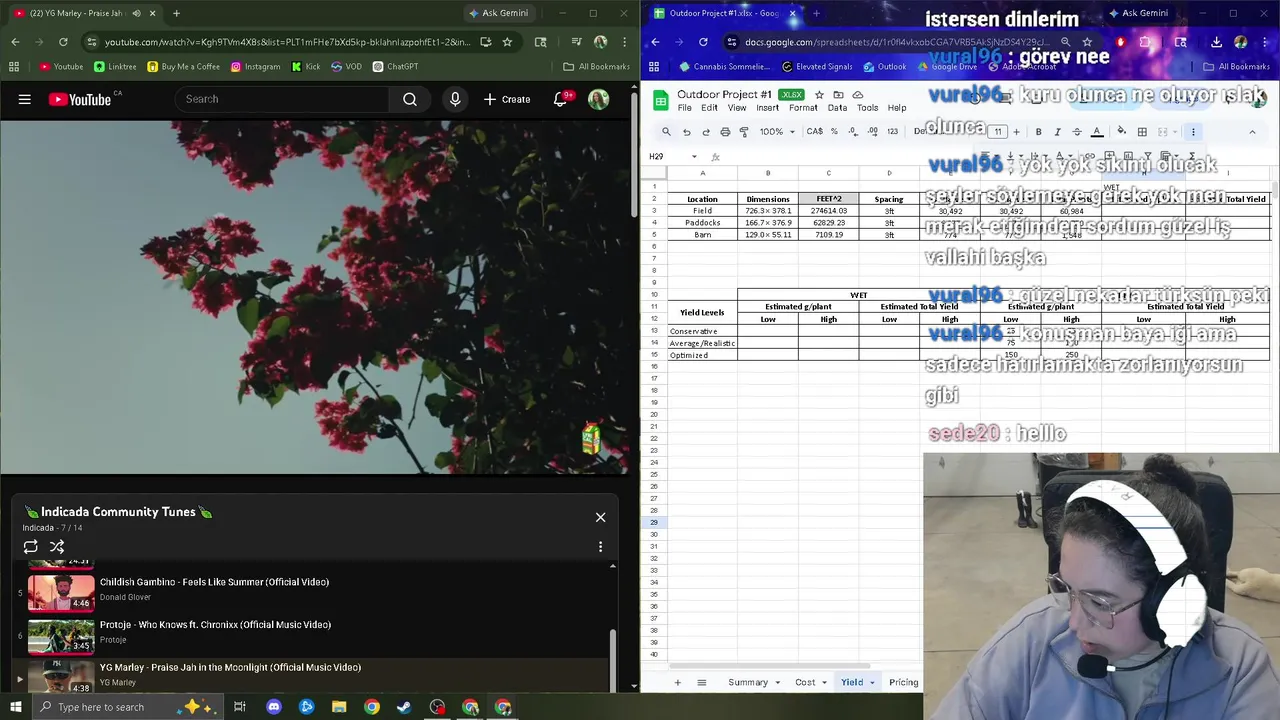Bookmark the YouTube page with star icon

click(507, 42)
